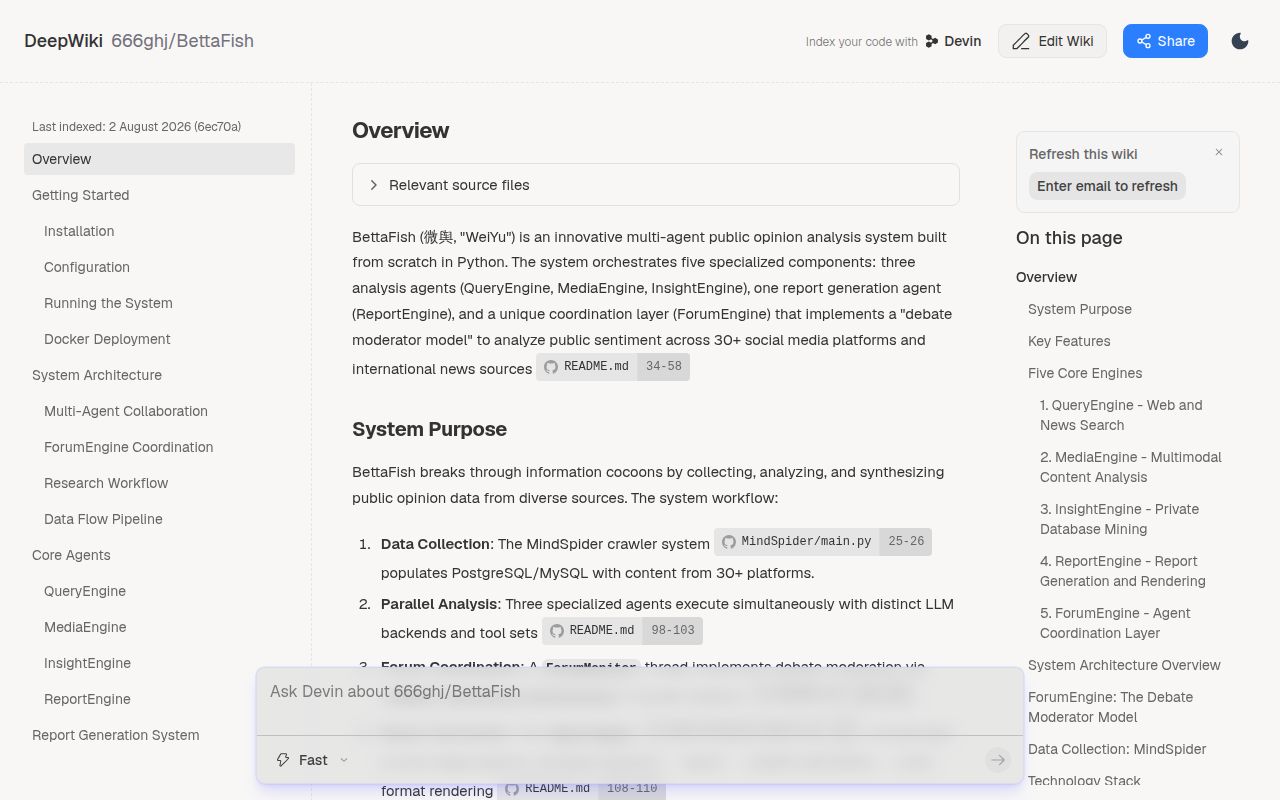Screen dimensions: 1280x800
Task: Open README.md 98-103 source reference
Action: coord(622,631)
